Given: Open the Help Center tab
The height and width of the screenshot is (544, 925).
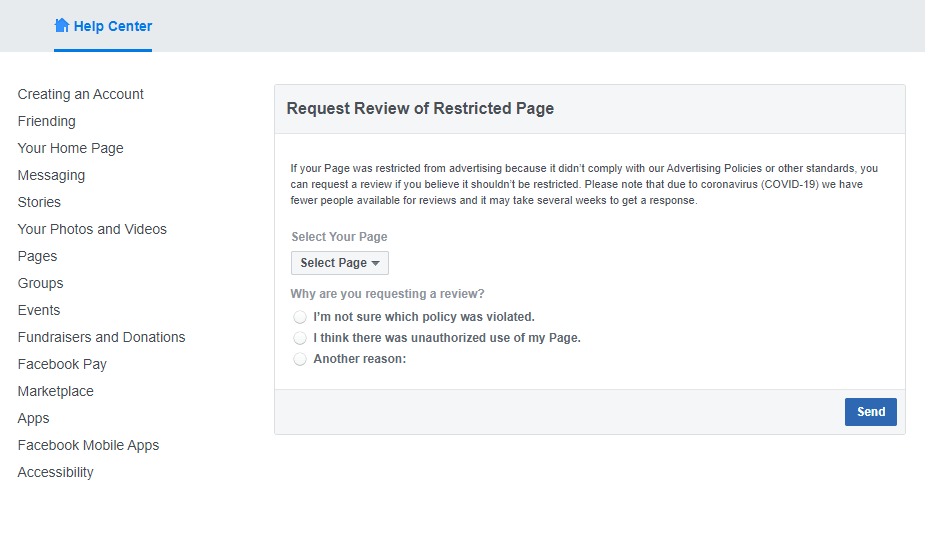Looking at the screenshot, I should [x=103, y=27].
